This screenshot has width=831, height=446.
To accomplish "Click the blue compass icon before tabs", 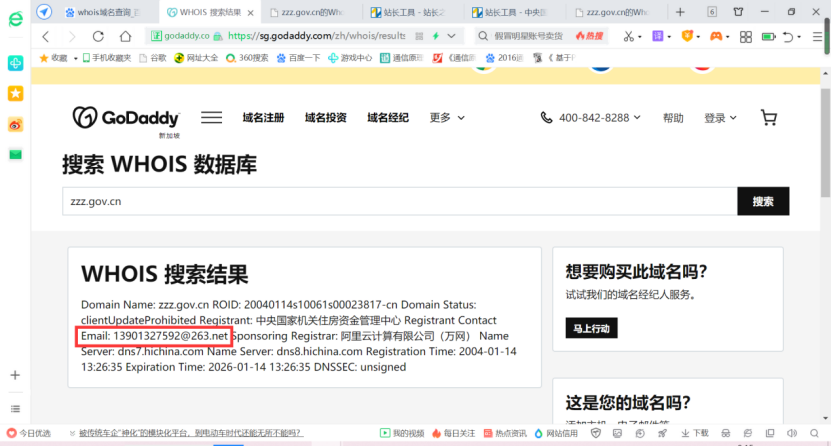I will point(45,12).
